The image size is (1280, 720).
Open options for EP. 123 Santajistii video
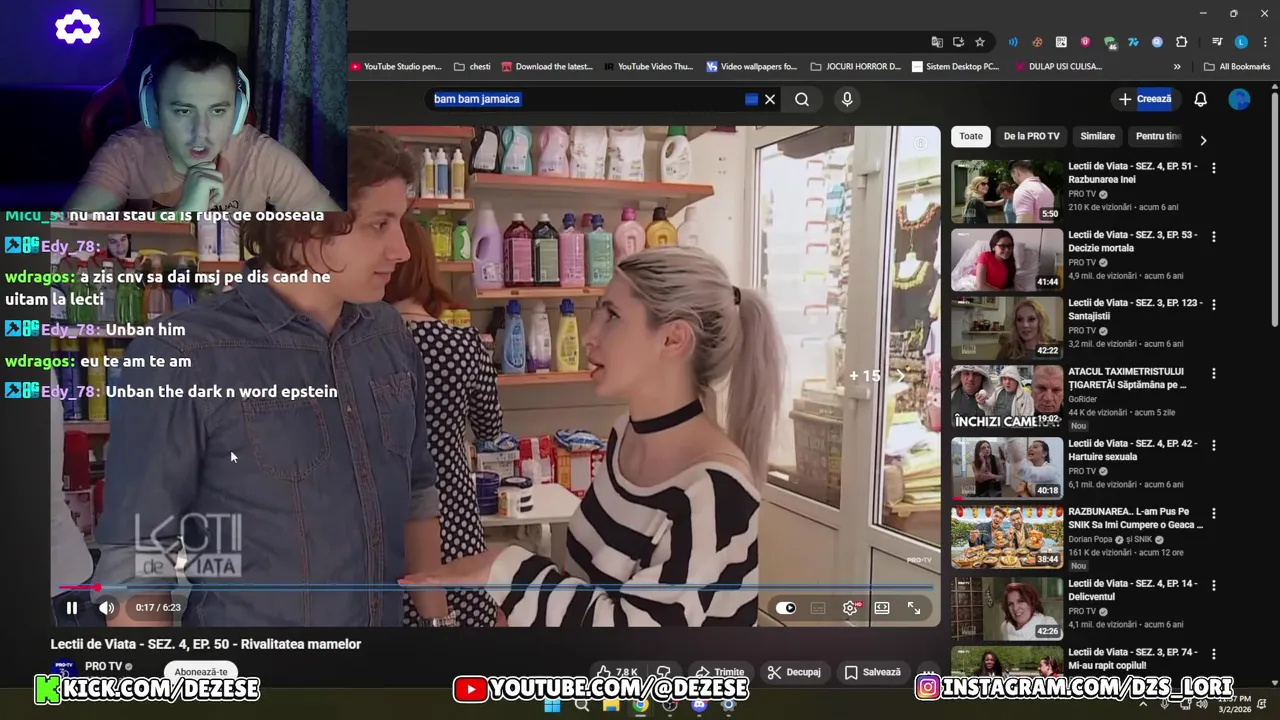[1214, 304]
